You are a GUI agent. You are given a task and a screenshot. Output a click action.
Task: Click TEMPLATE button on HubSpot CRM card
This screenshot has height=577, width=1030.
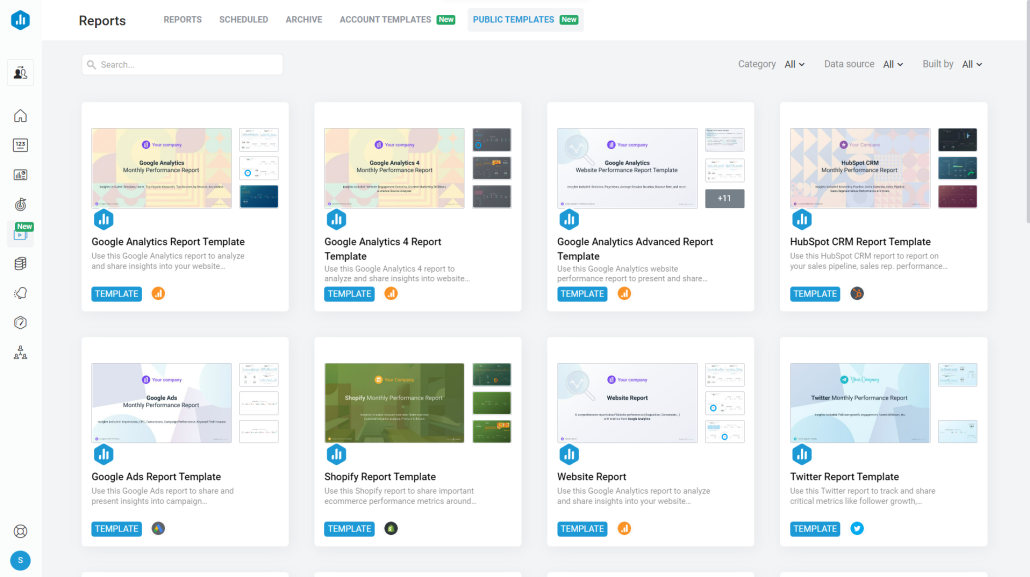[x=815, y=294]
